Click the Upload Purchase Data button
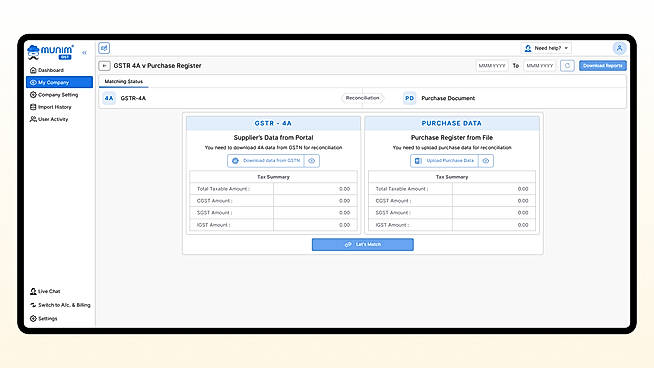This screenshot has height=368, width=654. (x=444, y=161)
